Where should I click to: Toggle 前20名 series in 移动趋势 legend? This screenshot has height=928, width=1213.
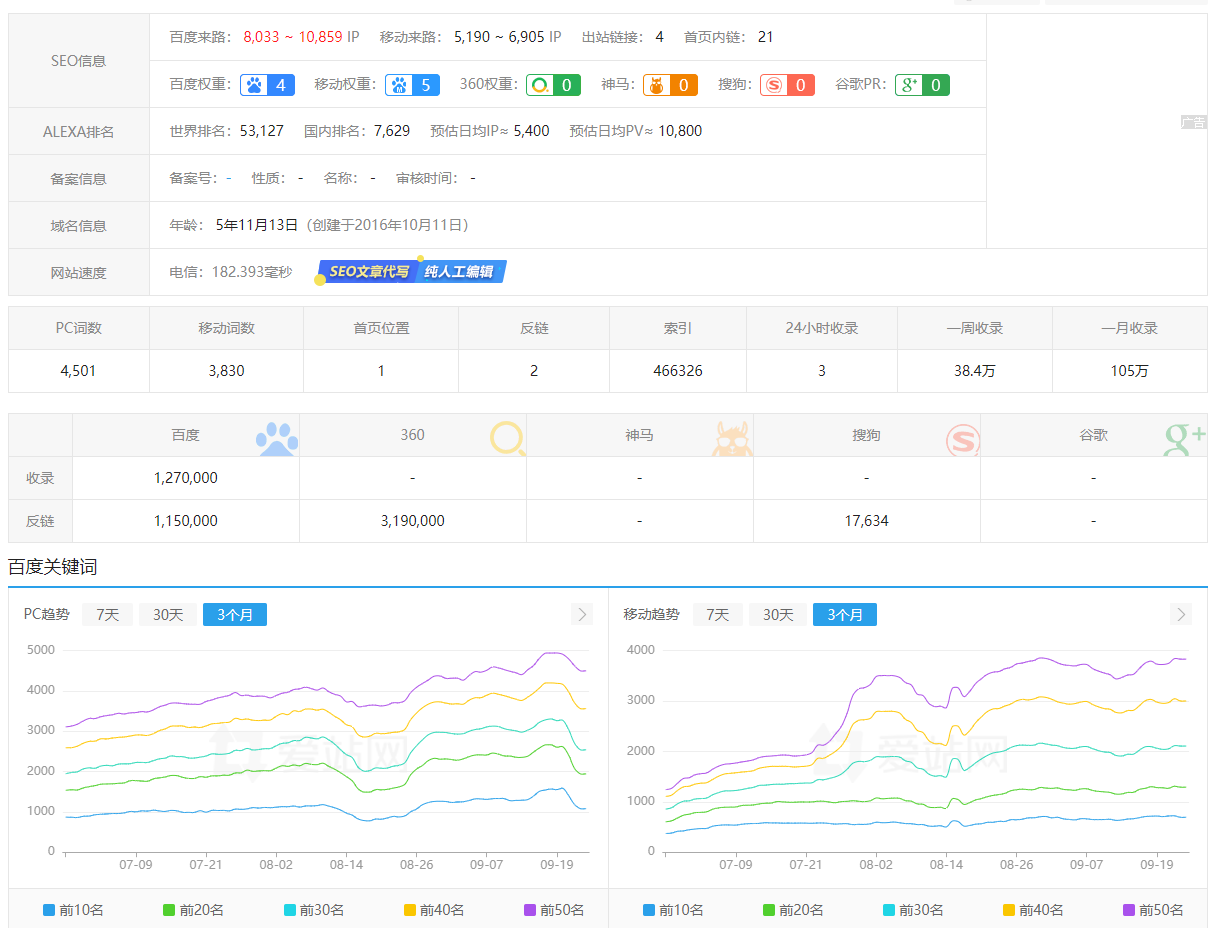793,910
